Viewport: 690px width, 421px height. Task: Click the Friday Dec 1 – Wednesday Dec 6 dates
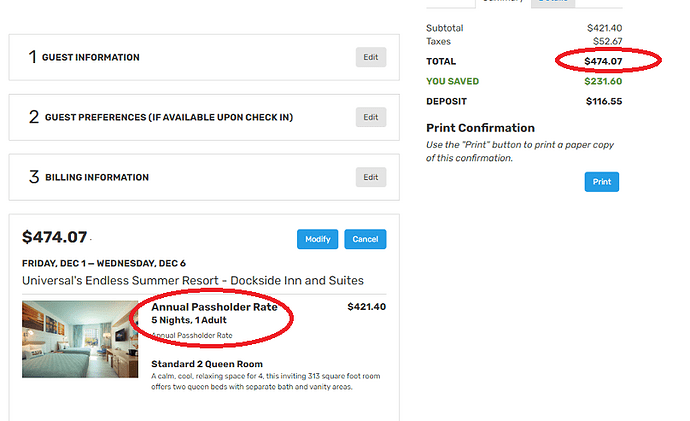coord(103,263)
